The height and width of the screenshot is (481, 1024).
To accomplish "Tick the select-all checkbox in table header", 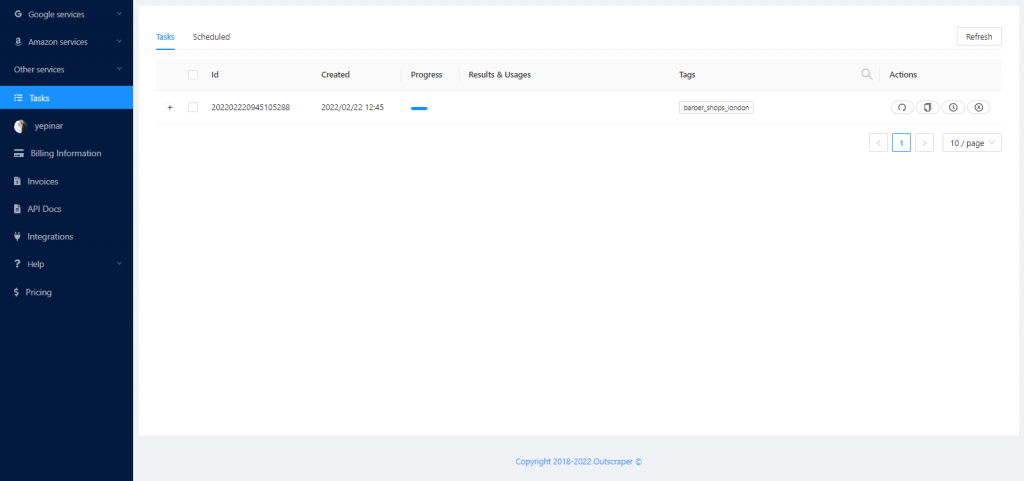I will coord(193,75).
